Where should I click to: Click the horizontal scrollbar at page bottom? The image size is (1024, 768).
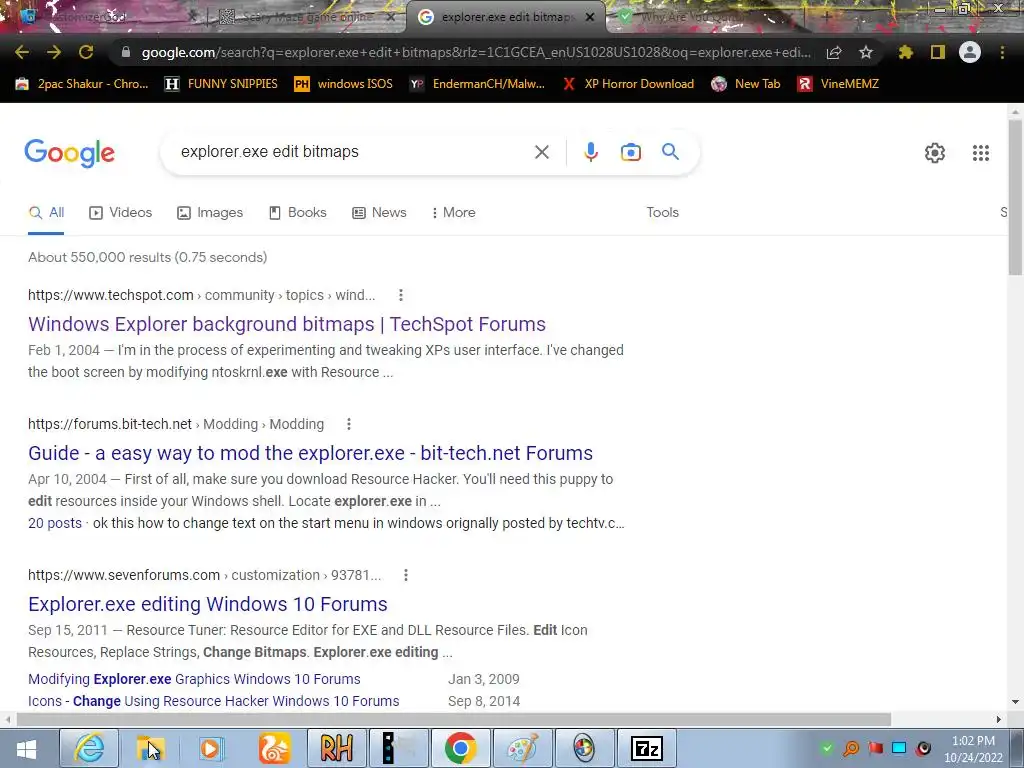point(454,720)
